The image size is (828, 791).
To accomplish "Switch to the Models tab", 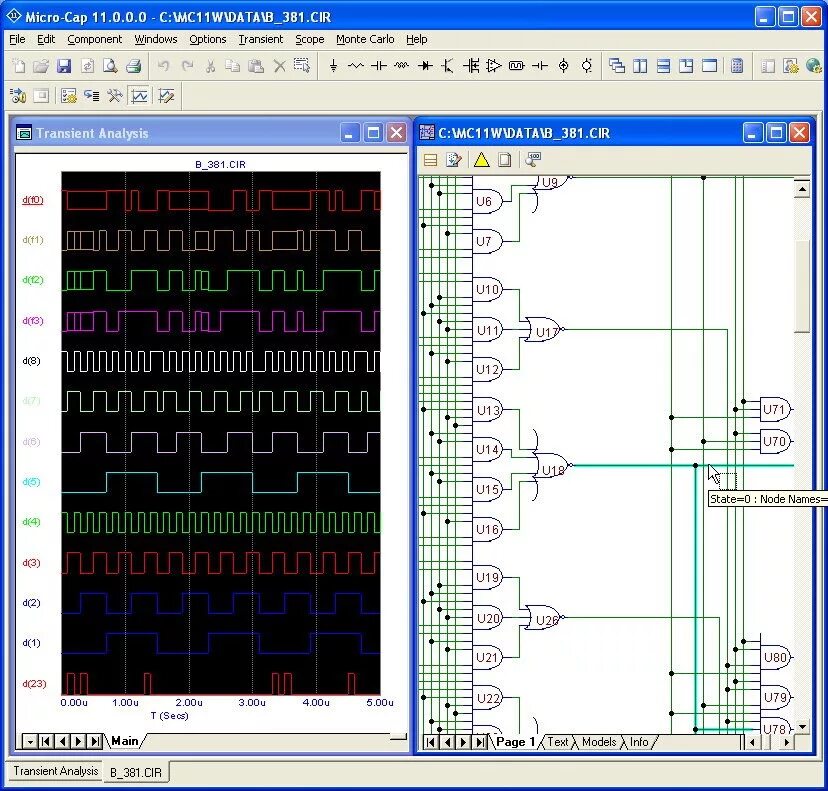I will point(599,742).
